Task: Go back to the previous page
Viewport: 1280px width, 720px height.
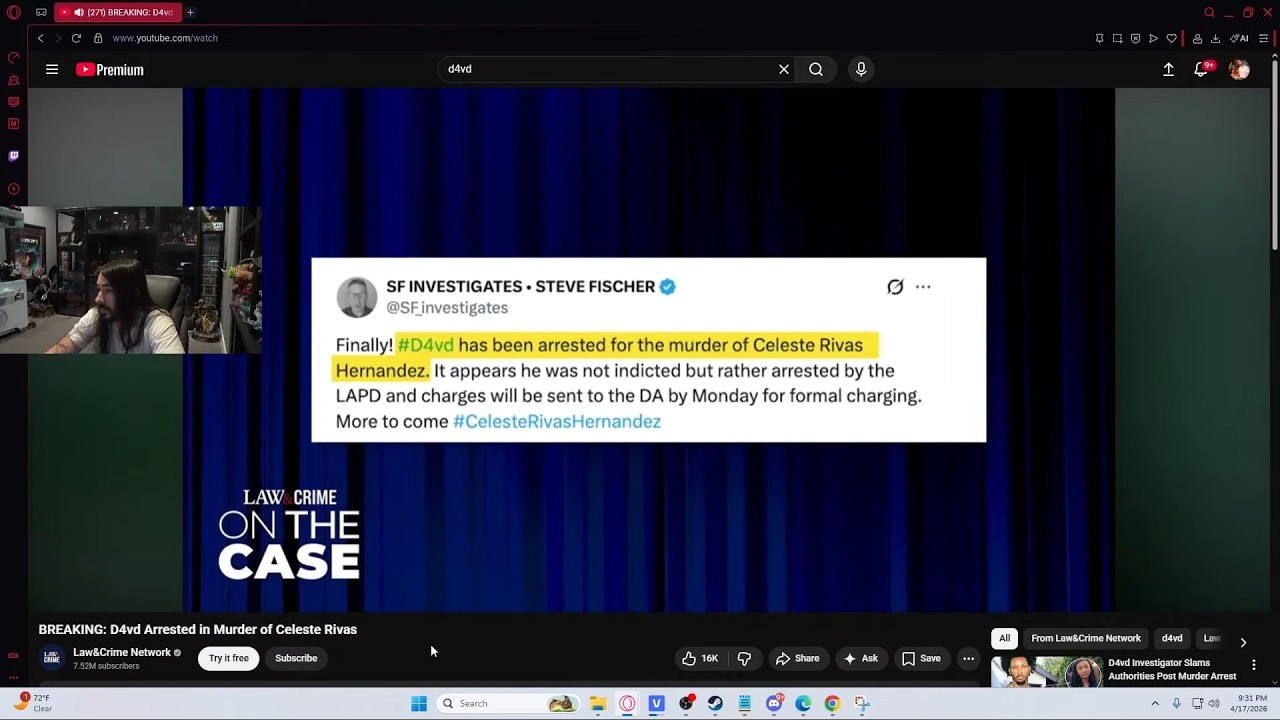Action: tap(40, 38)
